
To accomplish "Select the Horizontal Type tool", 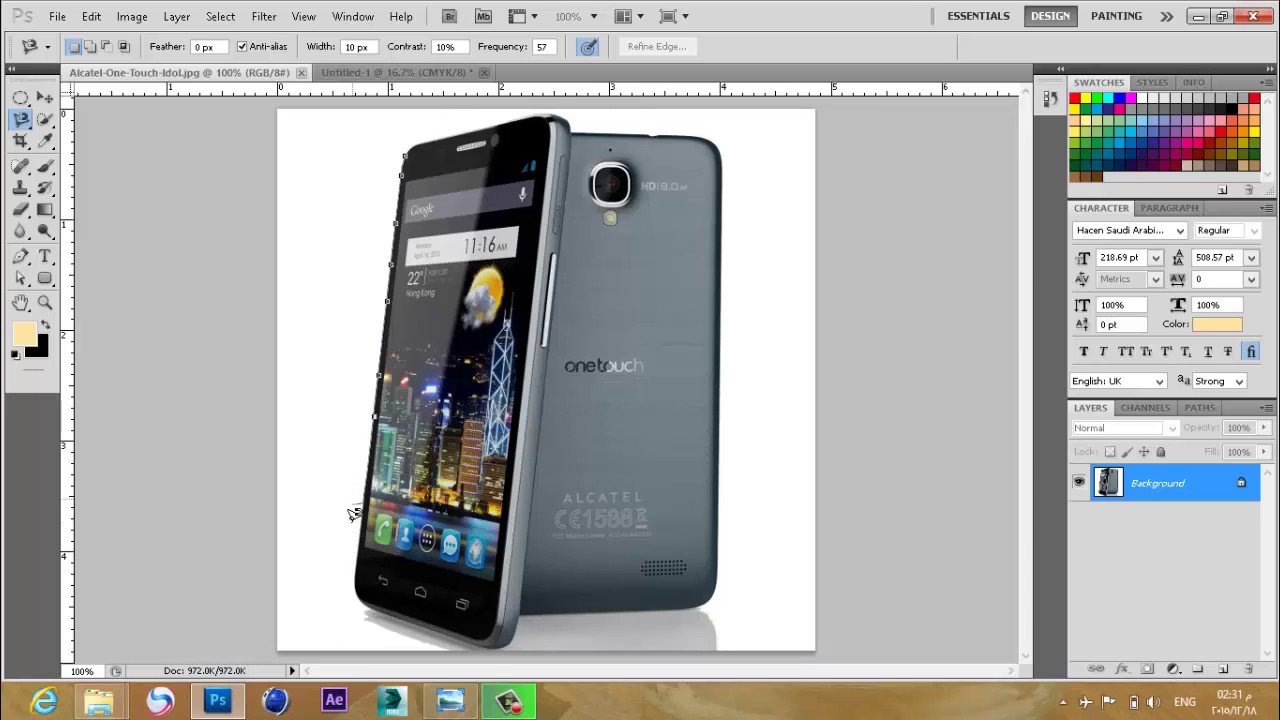I will pos(45,257).
